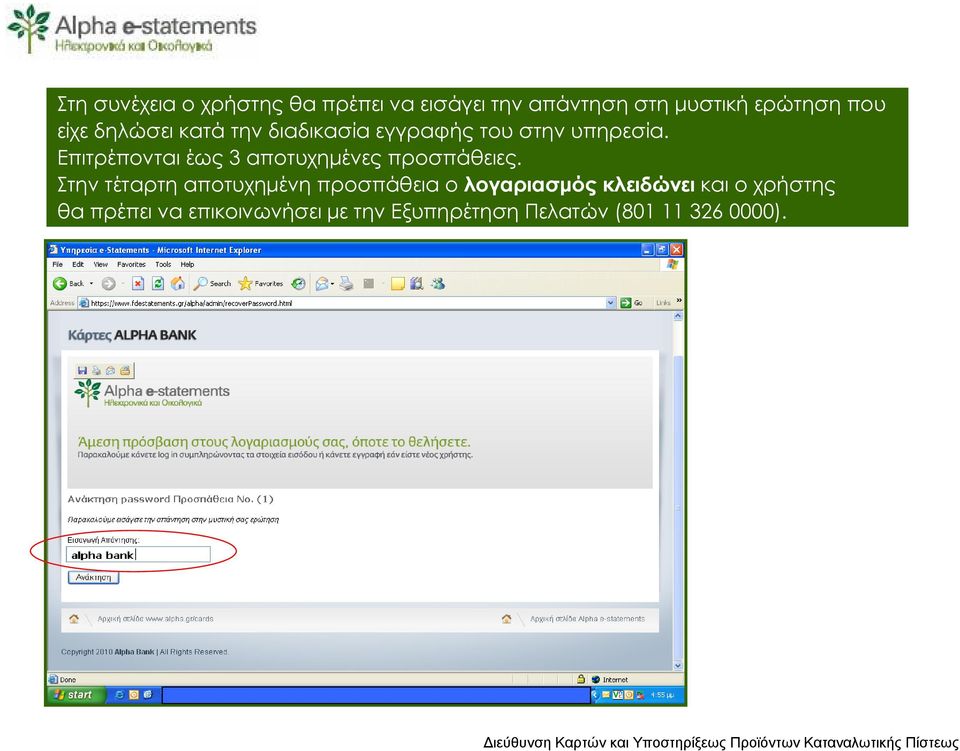This screenshot has width=960, height=751.
Task: Refresh the page with the green arrows icon
Action: pyautogui.click(x=158, y=283)
